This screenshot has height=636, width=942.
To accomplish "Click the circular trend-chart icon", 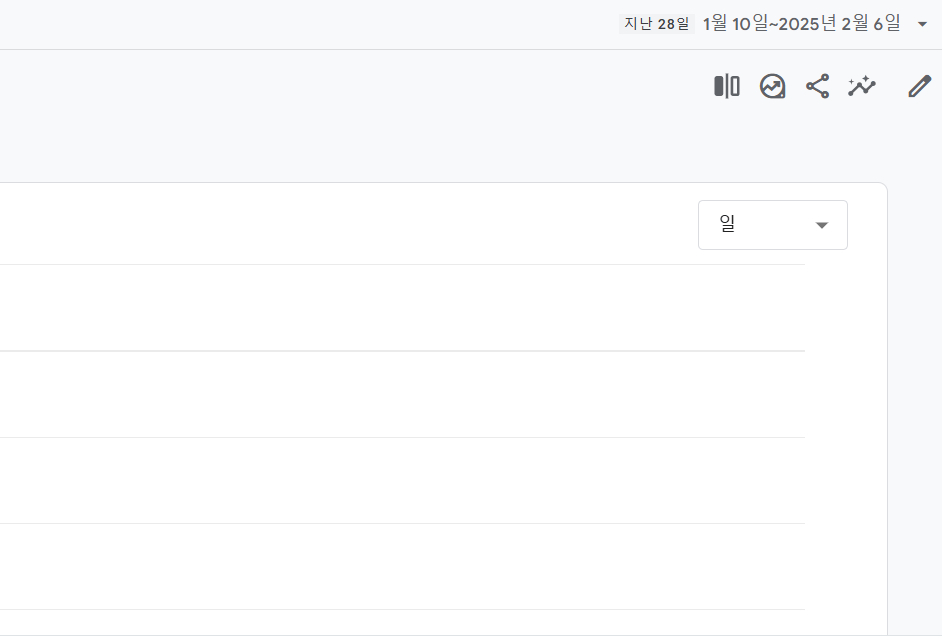I will [772, 86].
